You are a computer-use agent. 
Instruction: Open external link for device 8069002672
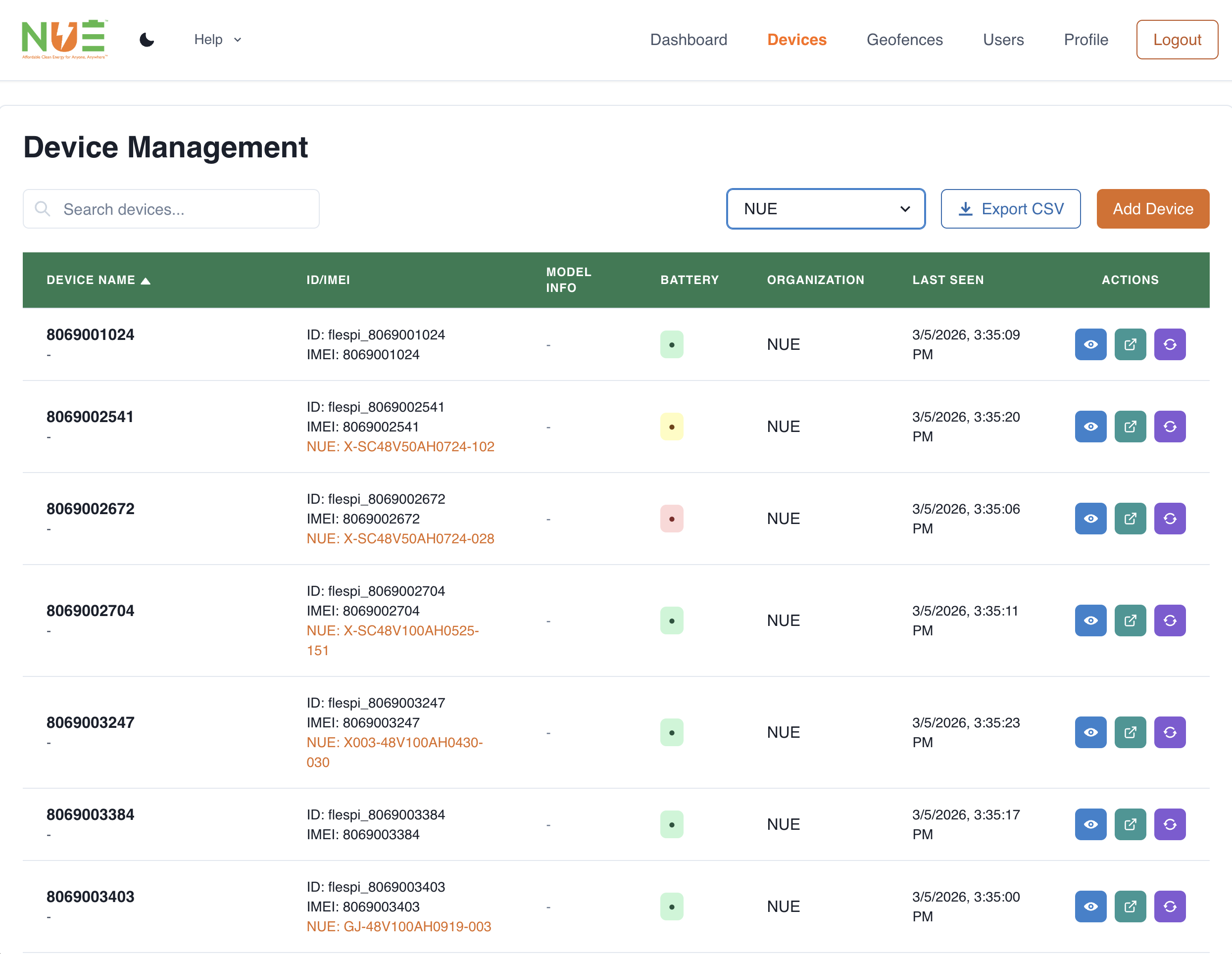pyautogui.click(x=1130, y=519)
